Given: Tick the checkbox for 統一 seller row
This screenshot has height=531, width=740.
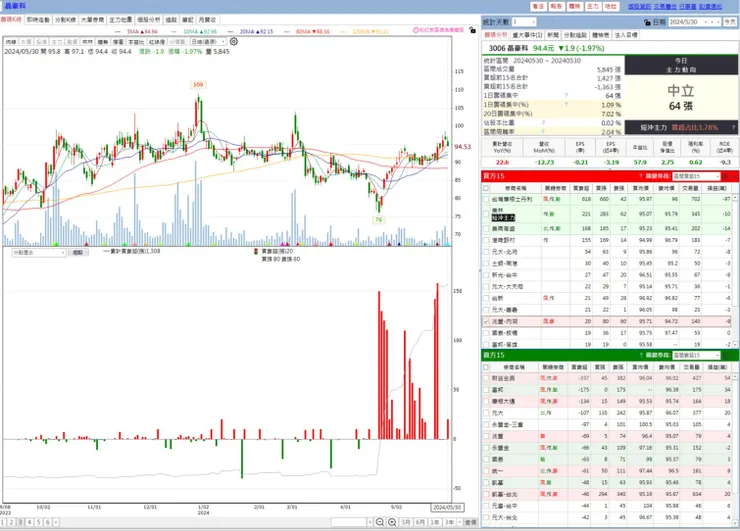Looking at the screenshot, I should 486,471.
